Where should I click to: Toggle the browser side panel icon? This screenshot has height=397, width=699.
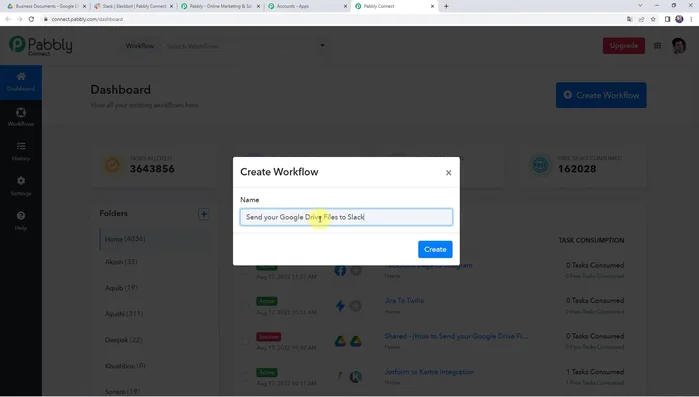667,19
